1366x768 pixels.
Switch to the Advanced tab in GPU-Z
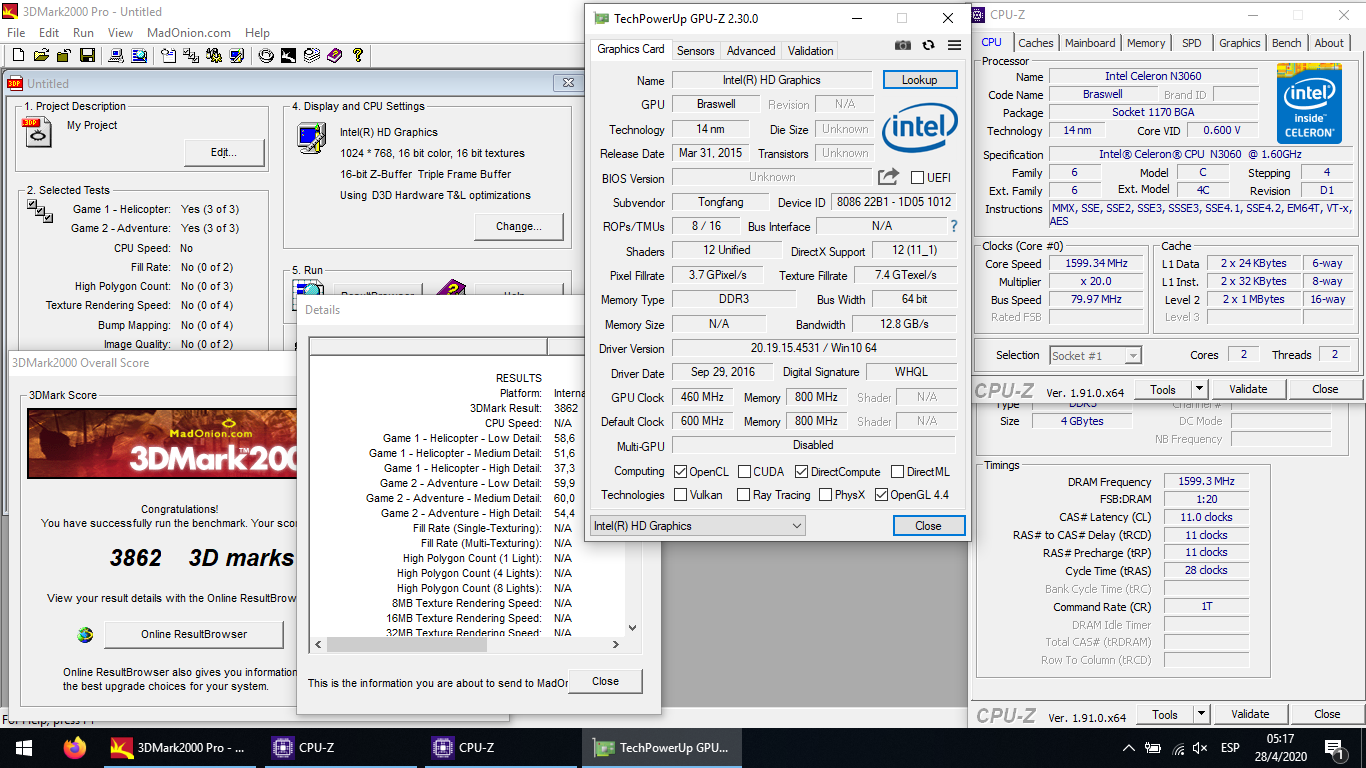[x=751, y=50]
